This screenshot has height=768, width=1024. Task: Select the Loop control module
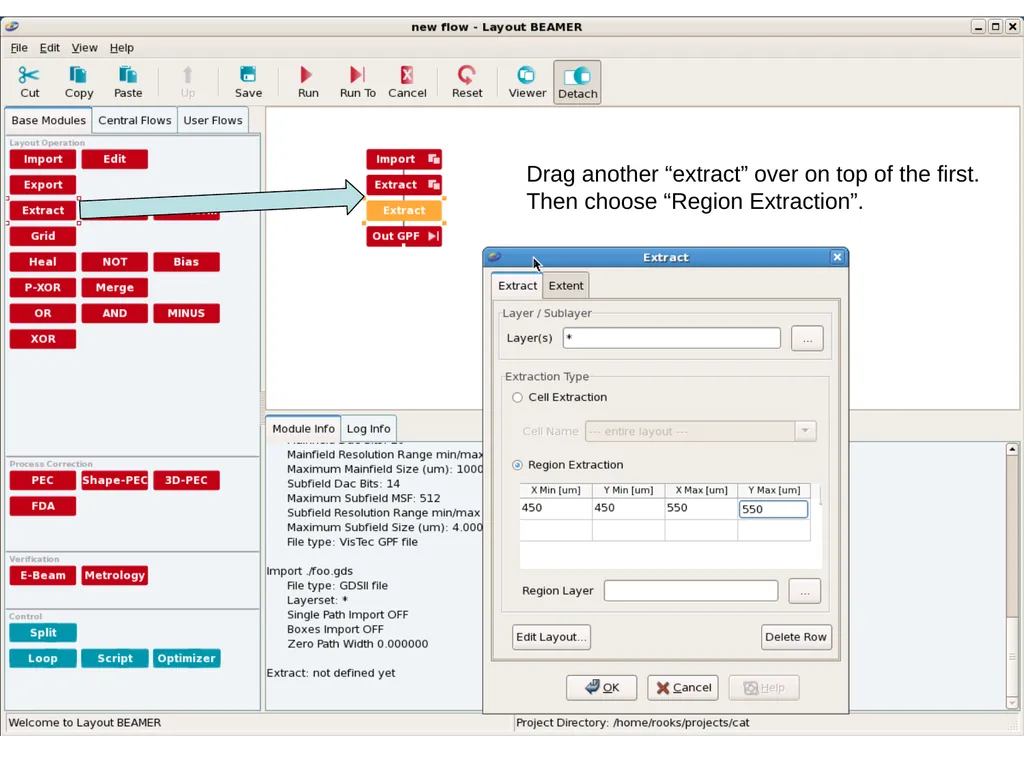tap(42, 658)
